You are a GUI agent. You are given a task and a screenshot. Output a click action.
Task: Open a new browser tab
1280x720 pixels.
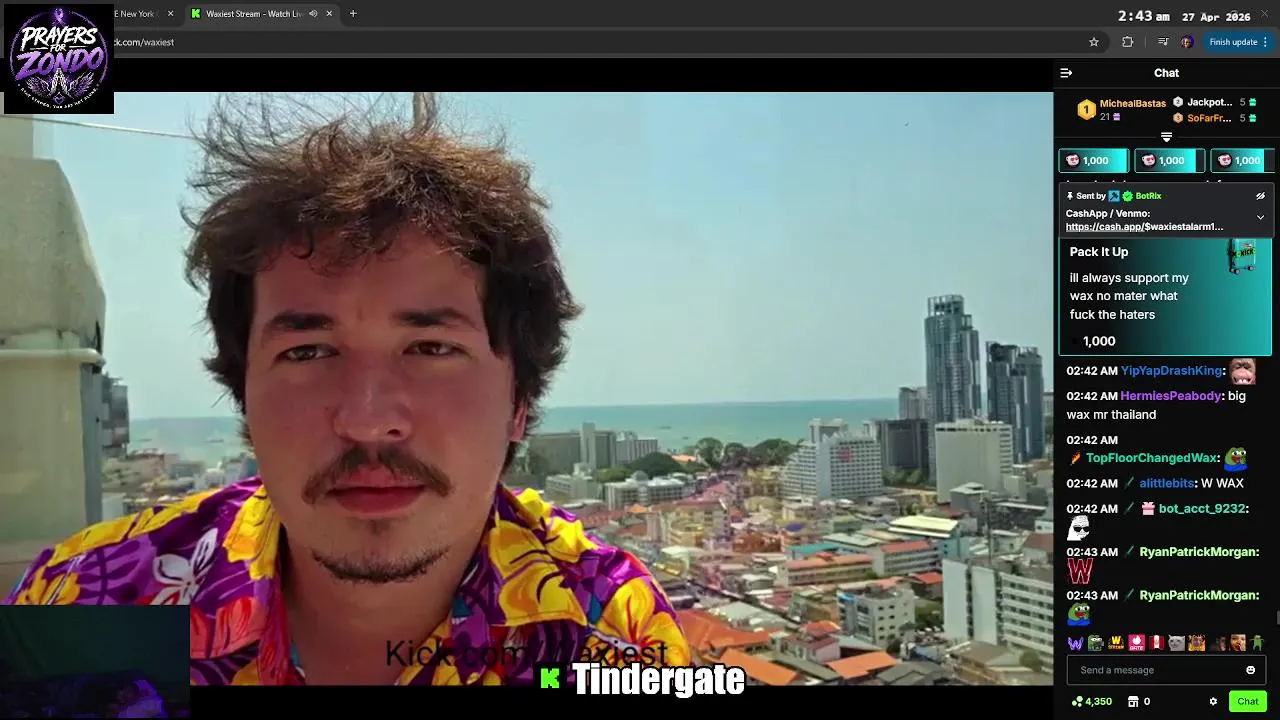coord(353,14)
